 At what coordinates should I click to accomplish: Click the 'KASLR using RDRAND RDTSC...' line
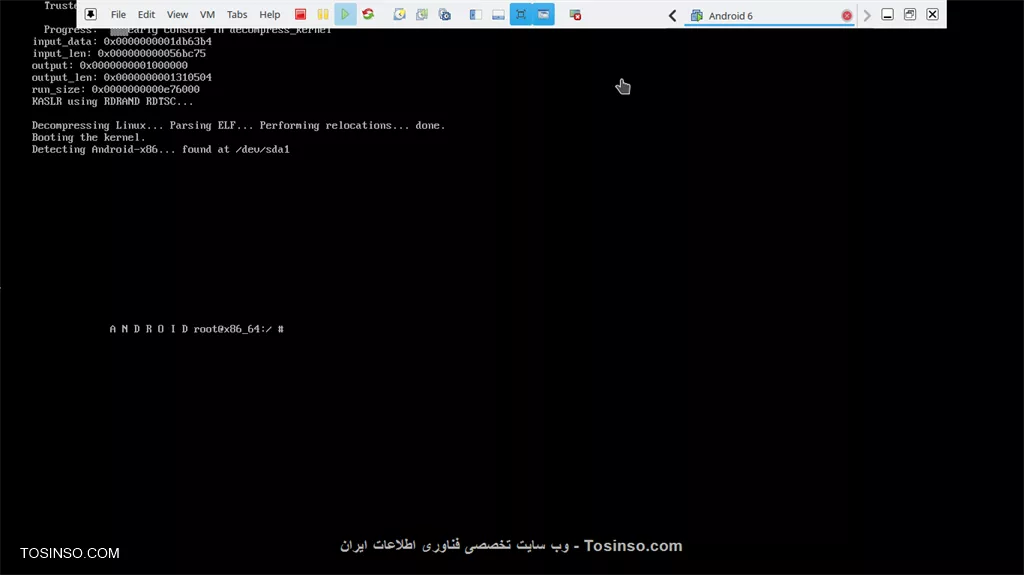112,101
